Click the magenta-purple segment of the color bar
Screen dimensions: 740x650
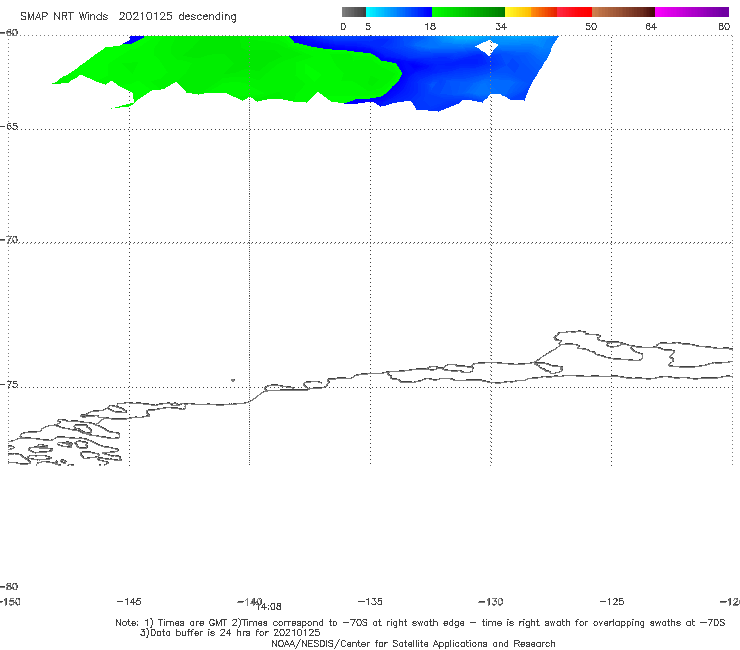[692, 12]
